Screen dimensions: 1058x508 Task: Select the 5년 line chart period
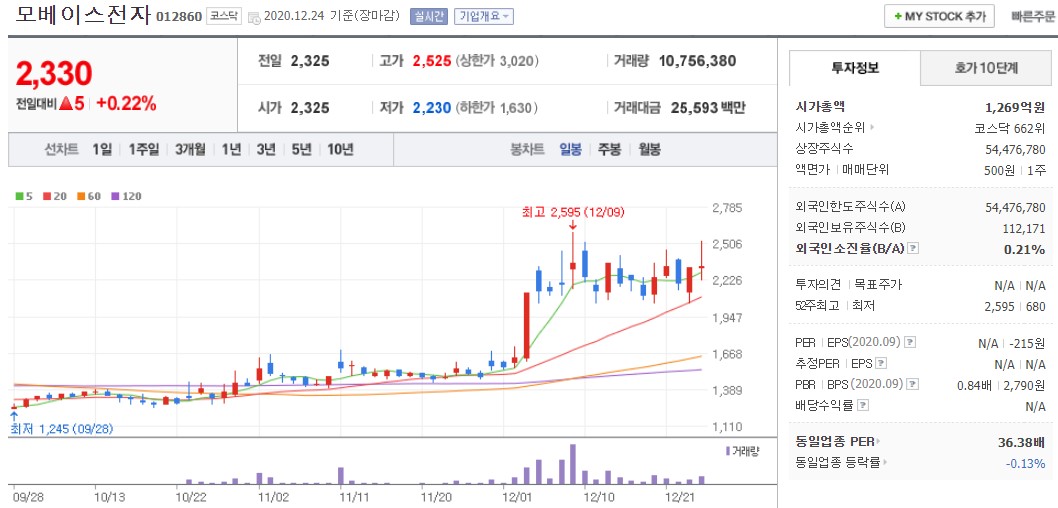point(301,149)
